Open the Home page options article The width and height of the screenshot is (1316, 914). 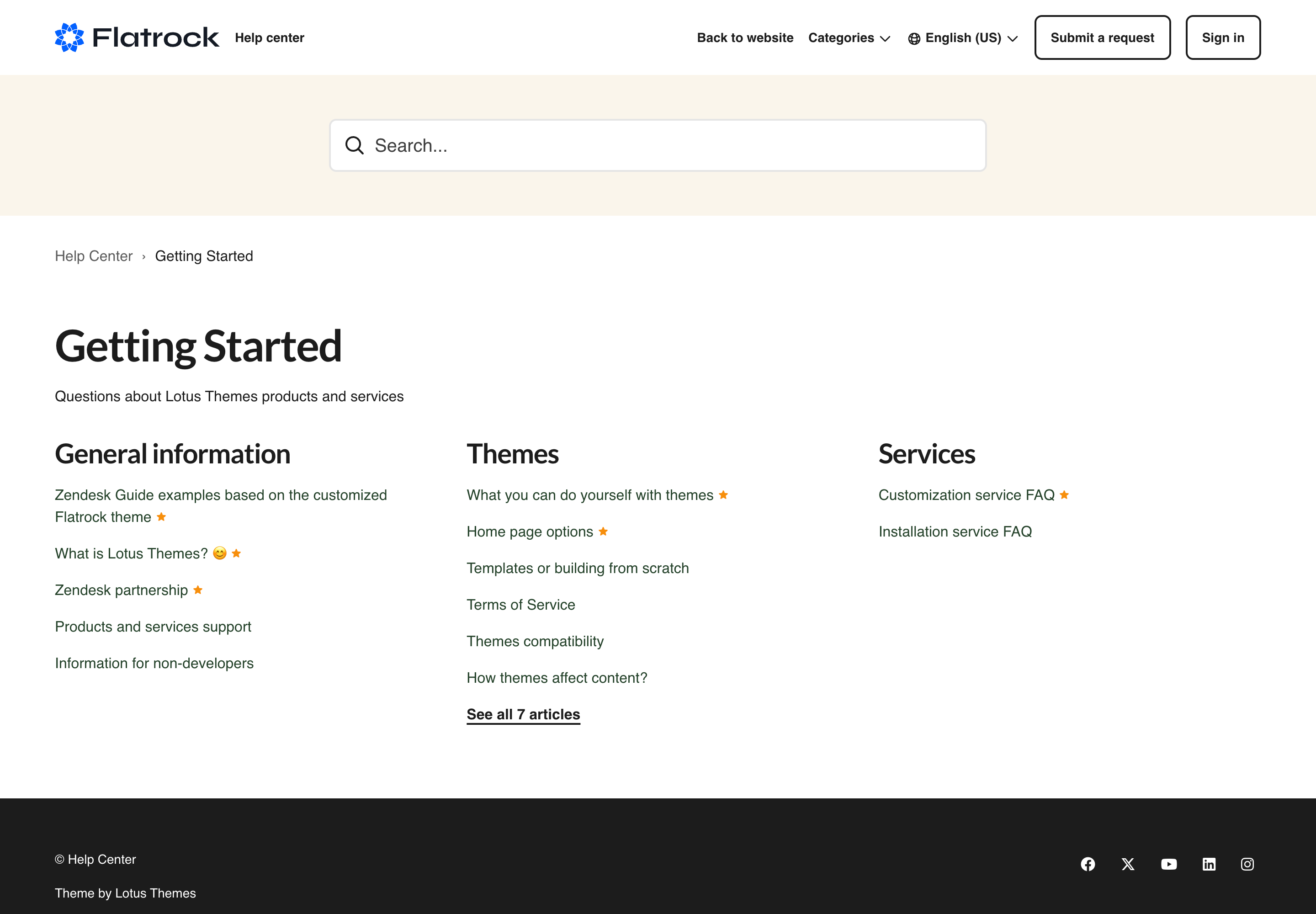point(529,531)
